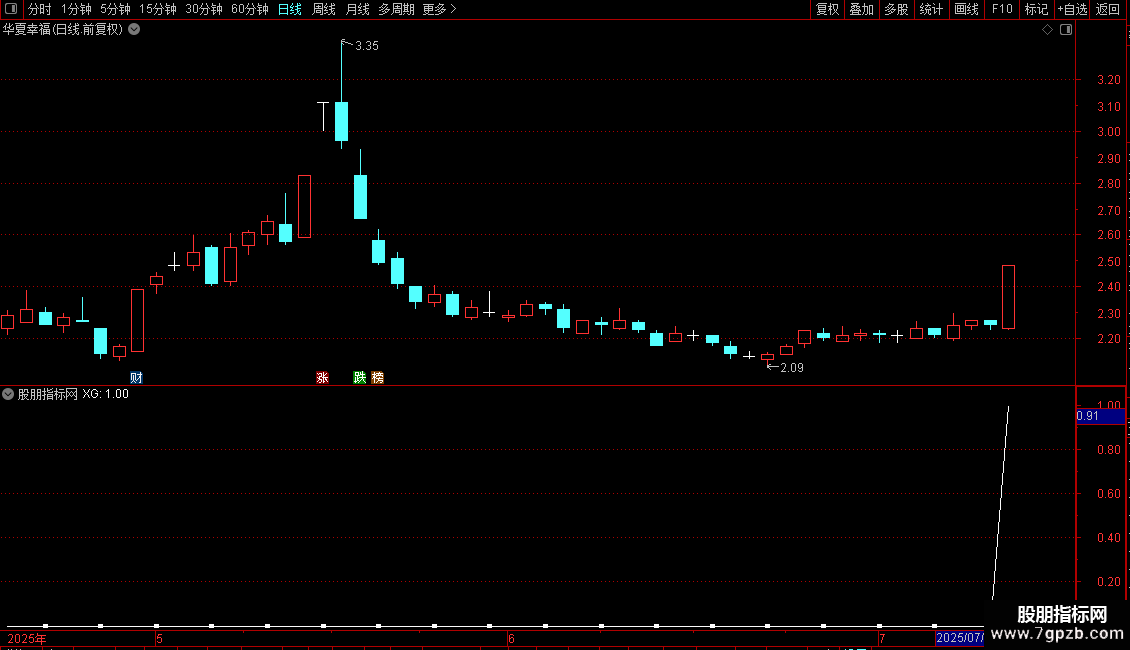Click the last large red candlestick
1130x650 pixels.
(1008, 297)
